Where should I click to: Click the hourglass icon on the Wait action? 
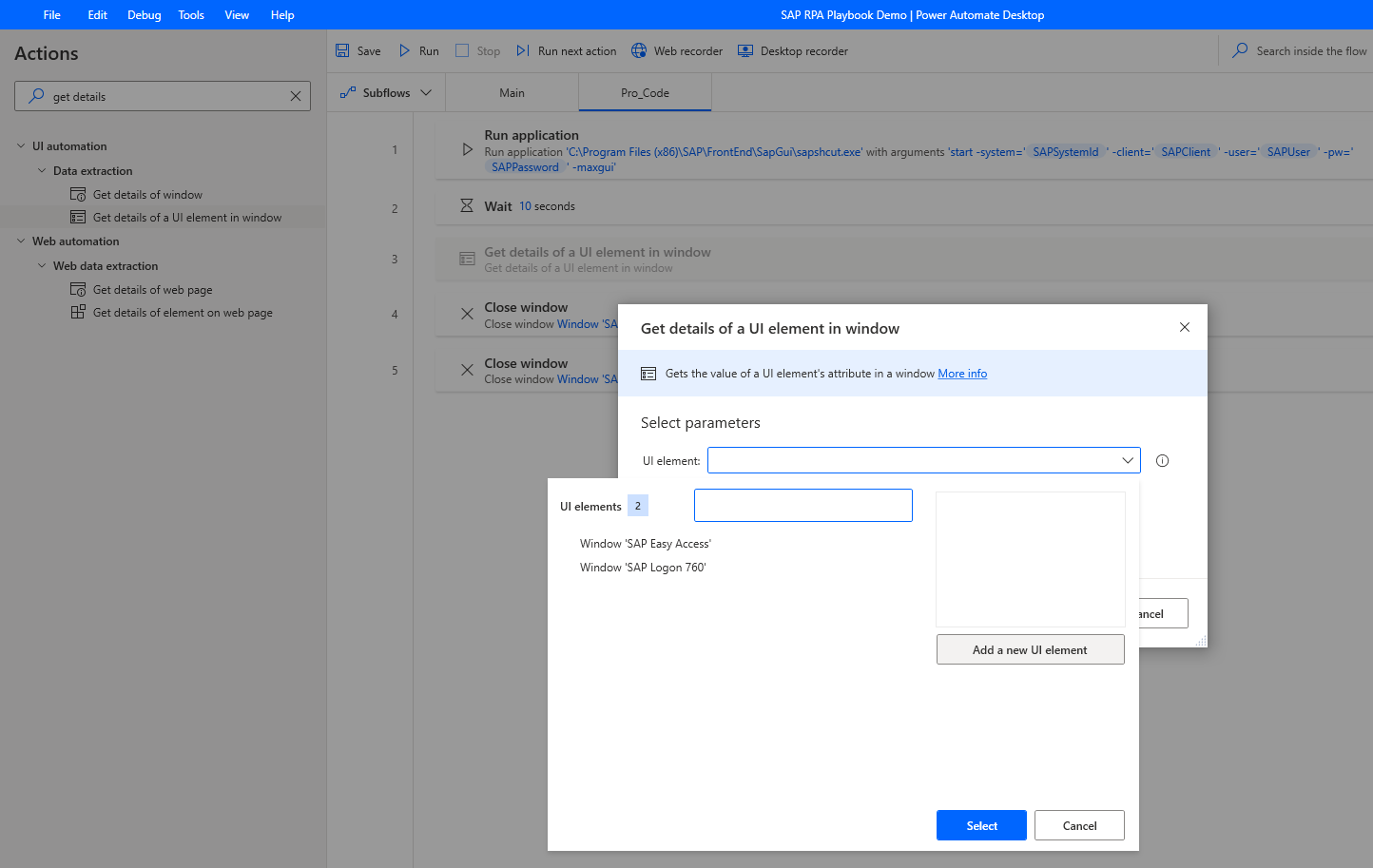click(x=467, y=205)
